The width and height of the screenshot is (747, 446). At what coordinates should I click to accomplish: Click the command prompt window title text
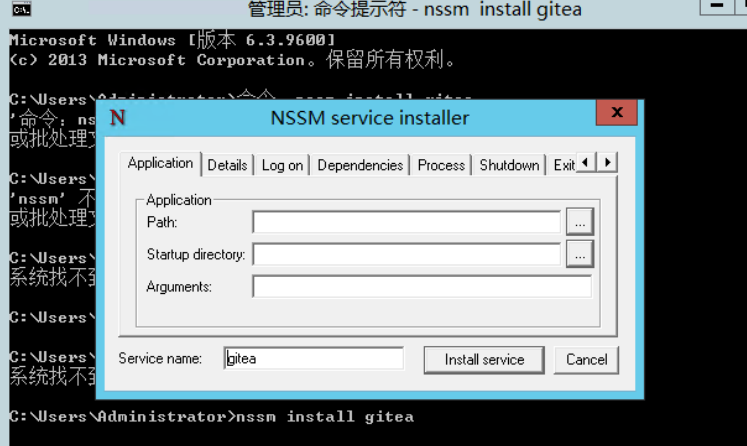pos(414,9)
